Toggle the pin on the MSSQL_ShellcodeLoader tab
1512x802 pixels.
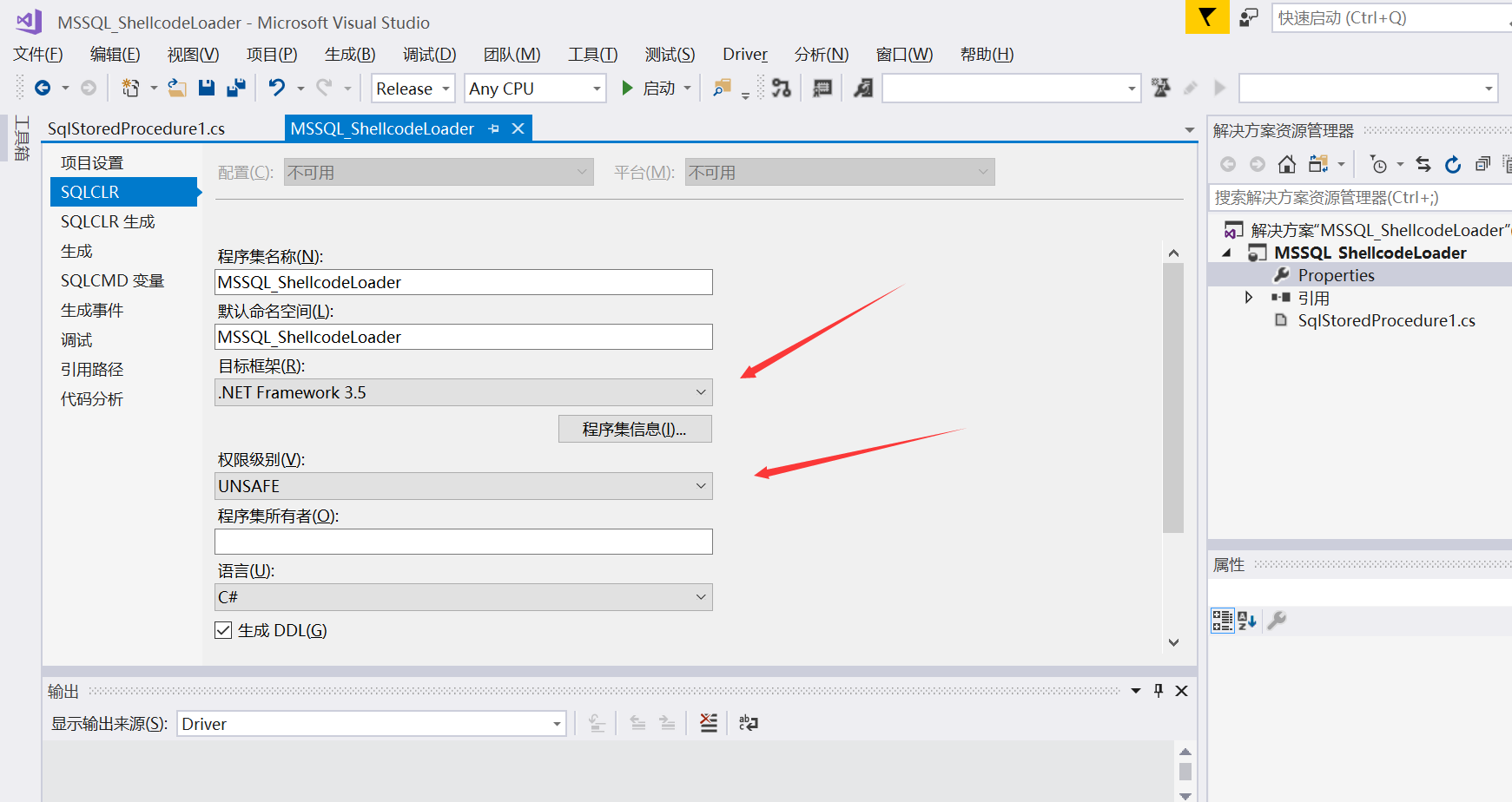tap(493, 128)
